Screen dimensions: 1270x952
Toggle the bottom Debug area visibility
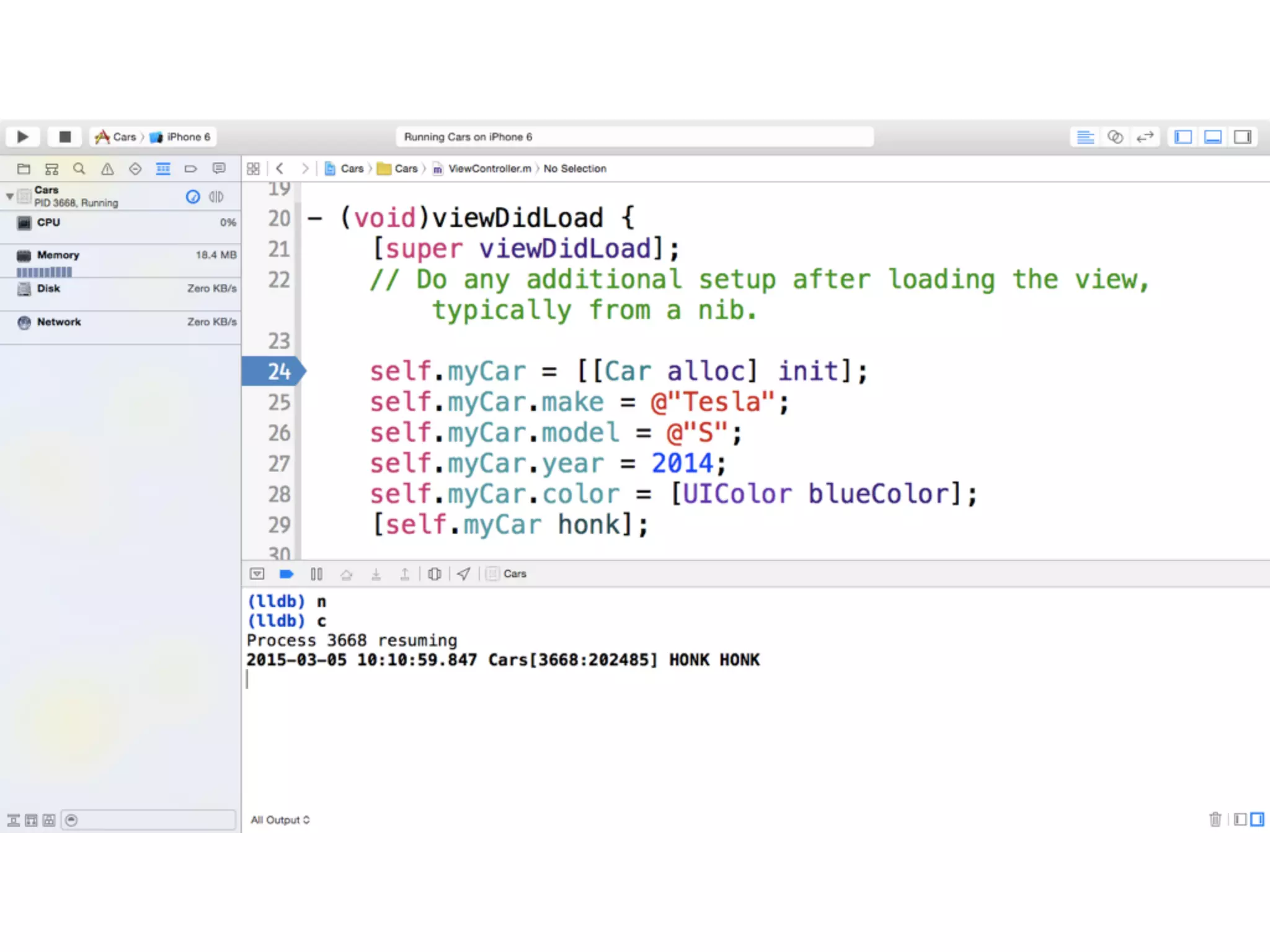pyautogui.click(x=1213, y=137)
